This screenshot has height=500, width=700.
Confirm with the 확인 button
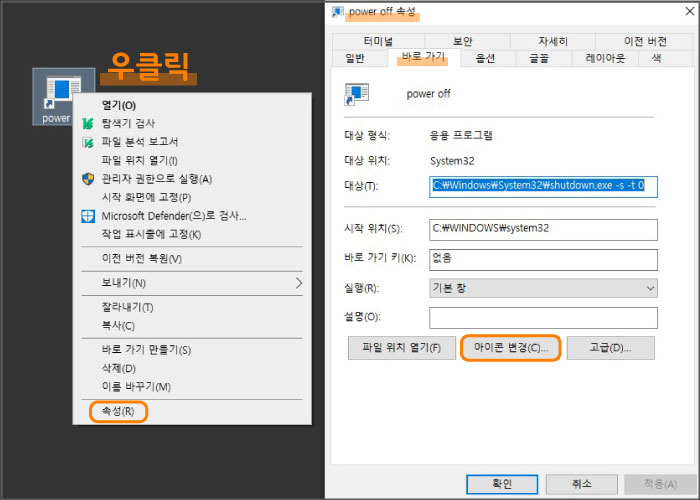(x=502, y=484)
